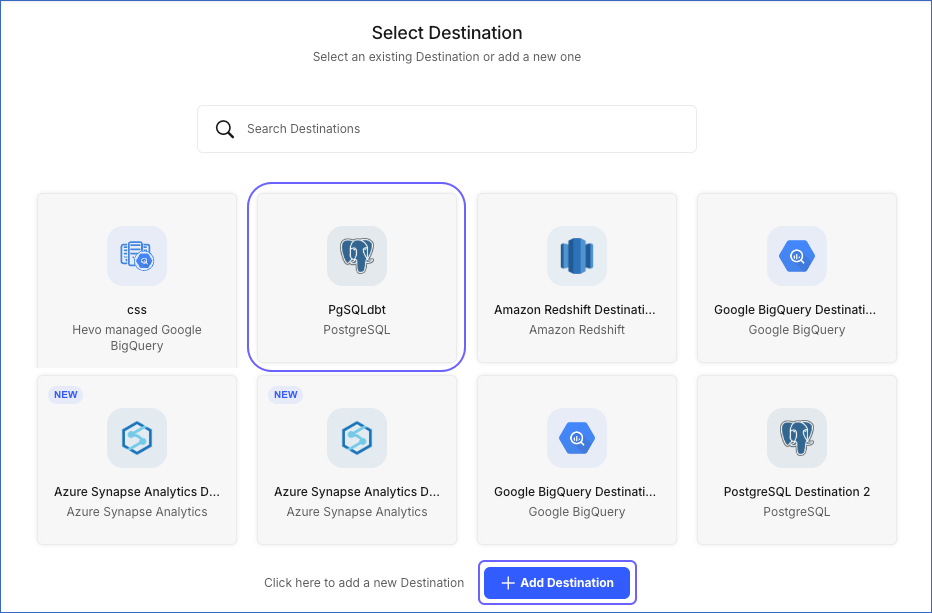This screenshot has width=932, height=613.
Task: Click the NEW badge on second Azure Synapse card
Action: coord(285,394)
